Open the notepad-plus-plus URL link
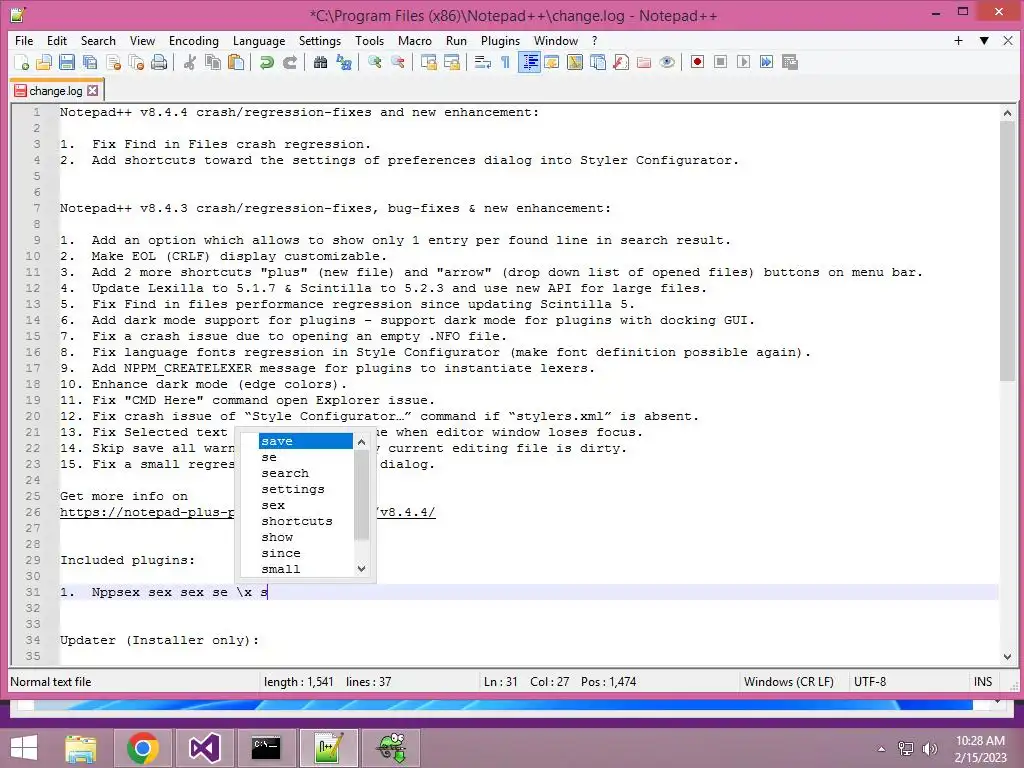This screenshot has width=1024, height=768. tap(248, 512)
